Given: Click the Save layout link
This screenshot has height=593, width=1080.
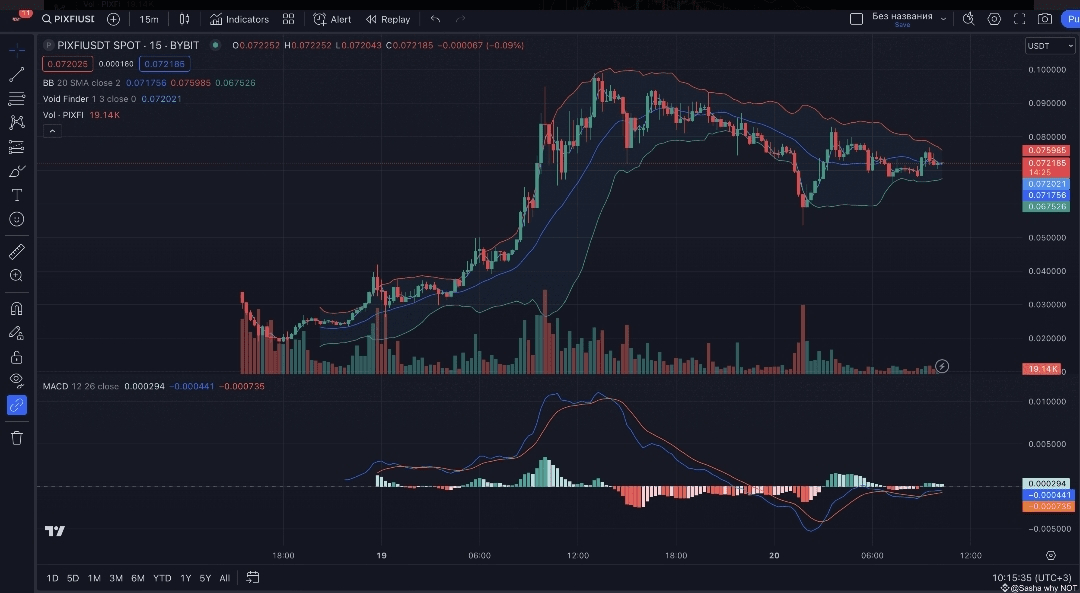Looking at the screenshot, I should [902, 25].
